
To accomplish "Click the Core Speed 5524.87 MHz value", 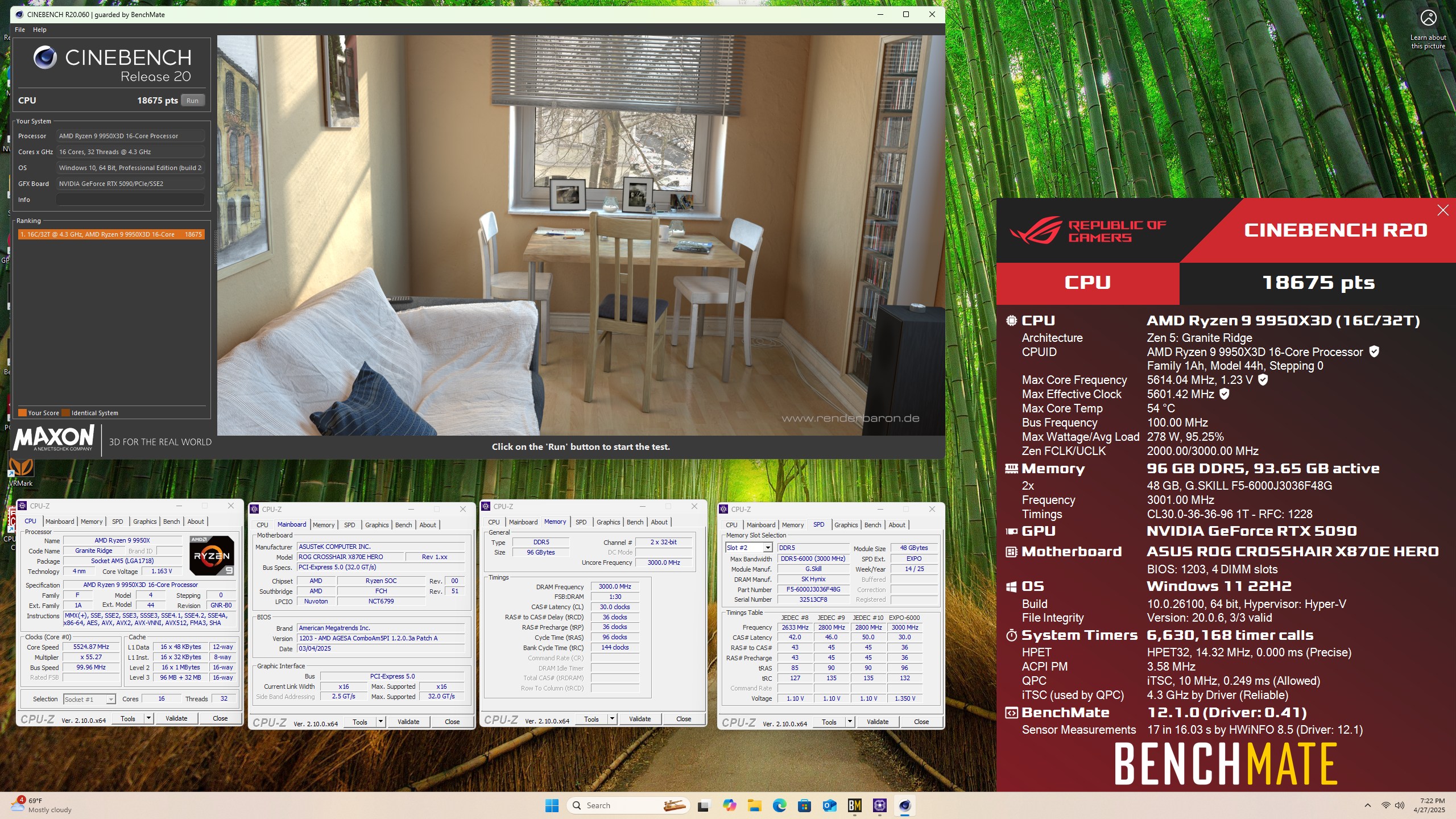I will [91, 647].
